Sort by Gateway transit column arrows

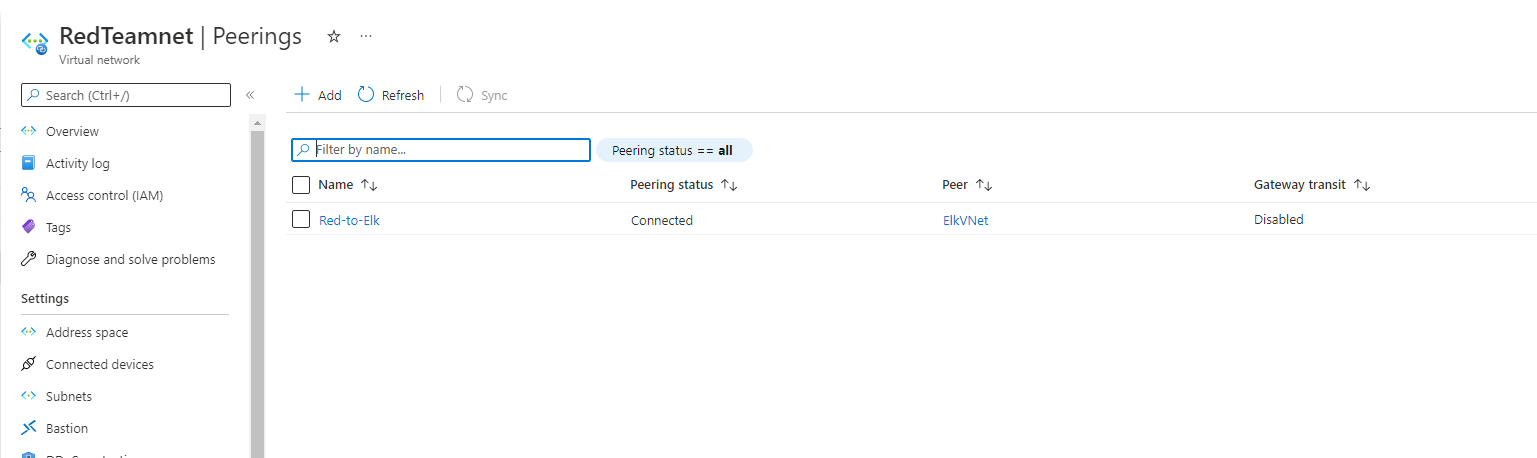pos(1361,185)
